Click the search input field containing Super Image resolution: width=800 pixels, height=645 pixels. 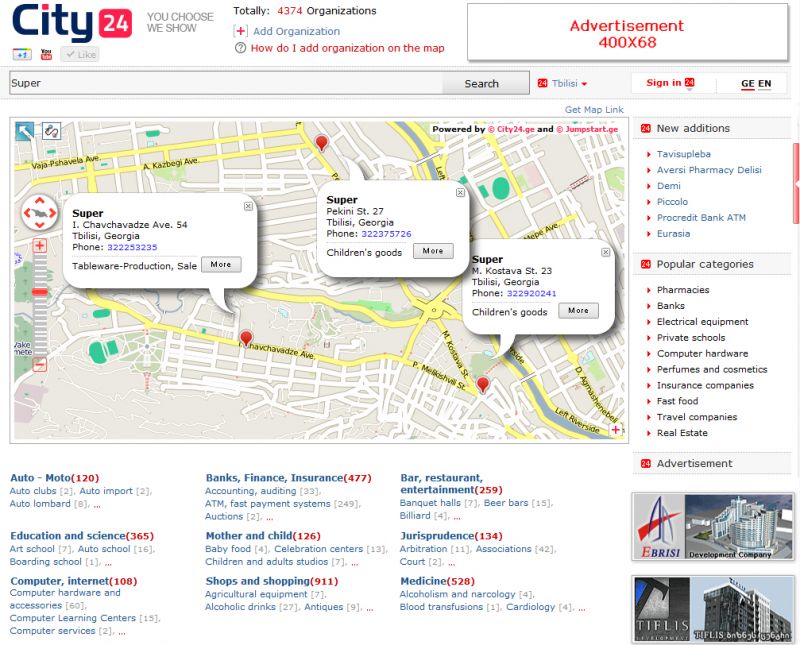[225, 84]
